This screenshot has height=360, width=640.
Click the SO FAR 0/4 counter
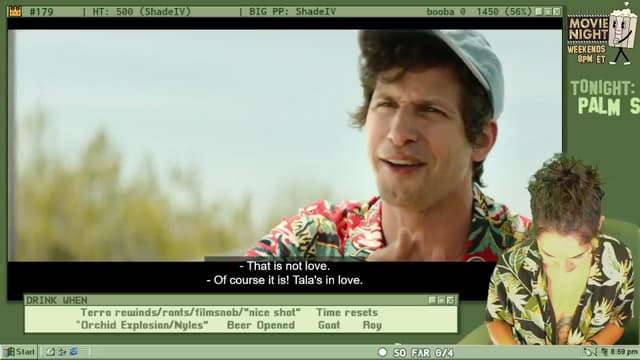pyautogui.click(x=423, y=353)
